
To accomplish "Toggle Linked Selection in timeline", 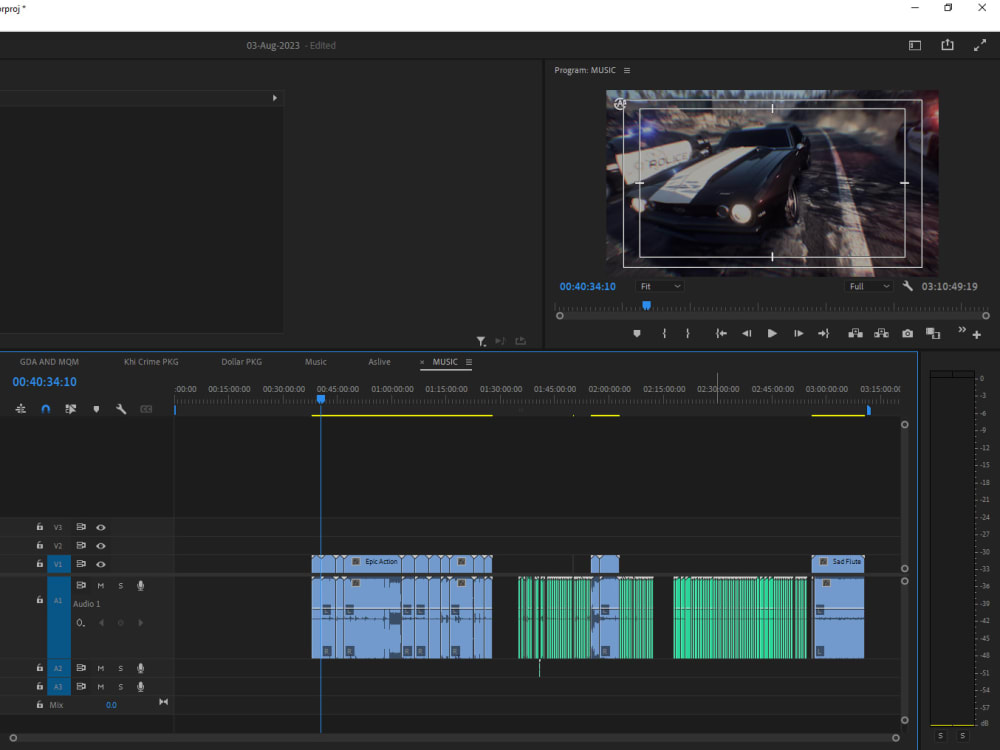I will point(71,409).
